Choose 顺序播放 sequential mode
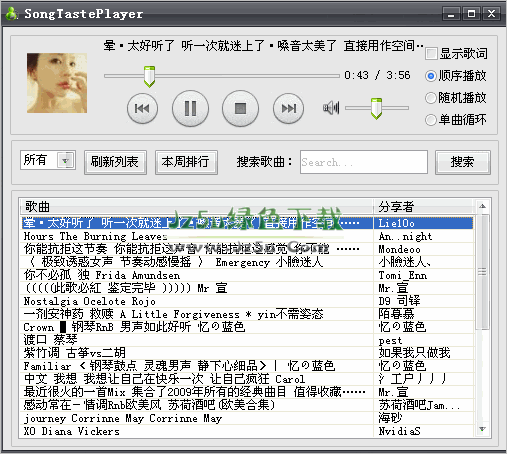This screenshot has width=507, height=454. 431,76
